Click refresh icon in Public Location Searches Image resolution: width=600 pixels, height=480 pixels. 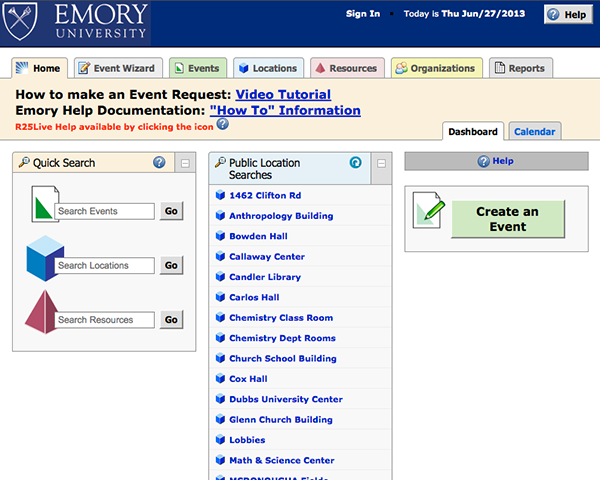tap(355, 162)
